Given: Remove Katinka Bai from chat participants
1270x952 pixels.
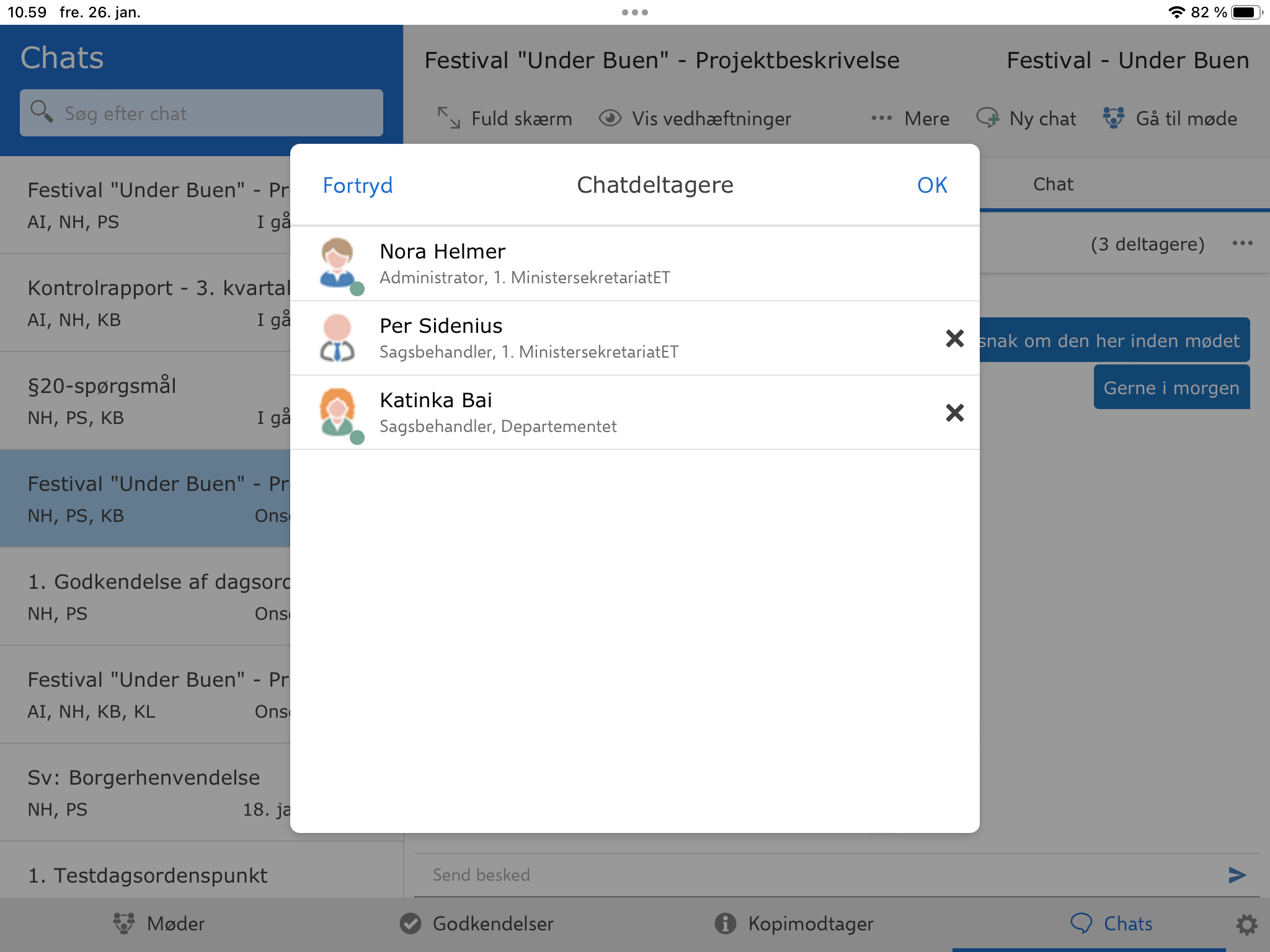Looking at the screenshot, I should tap(954, 413).
